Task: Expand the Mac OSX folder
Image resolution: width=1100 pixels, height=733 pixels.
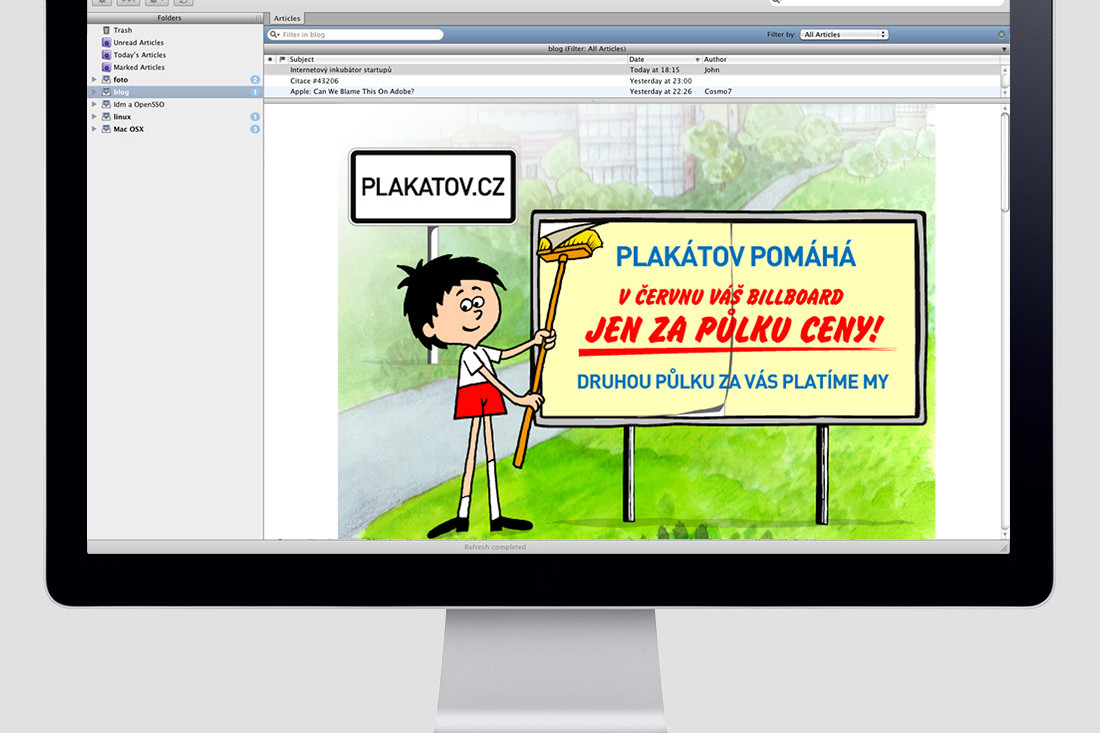Action: (x=94, y=129)
